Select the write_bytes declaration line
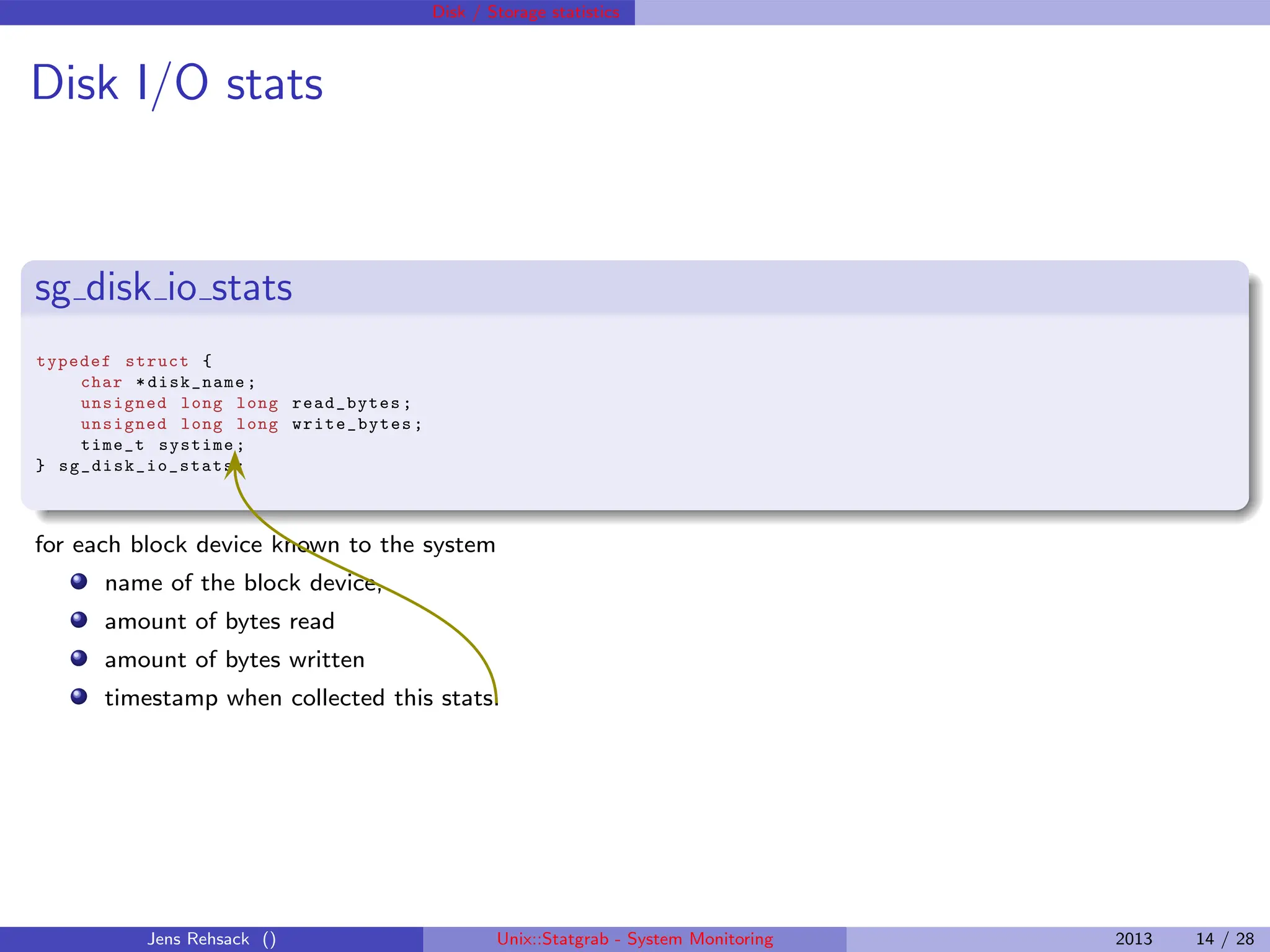The height and width of the screenshot is (952, 1270). 251,425
